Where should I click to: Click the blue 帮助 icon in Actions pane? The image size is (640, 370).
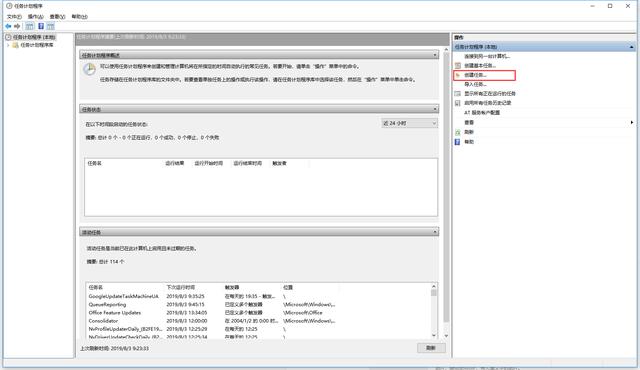click(x=458, y=142)
